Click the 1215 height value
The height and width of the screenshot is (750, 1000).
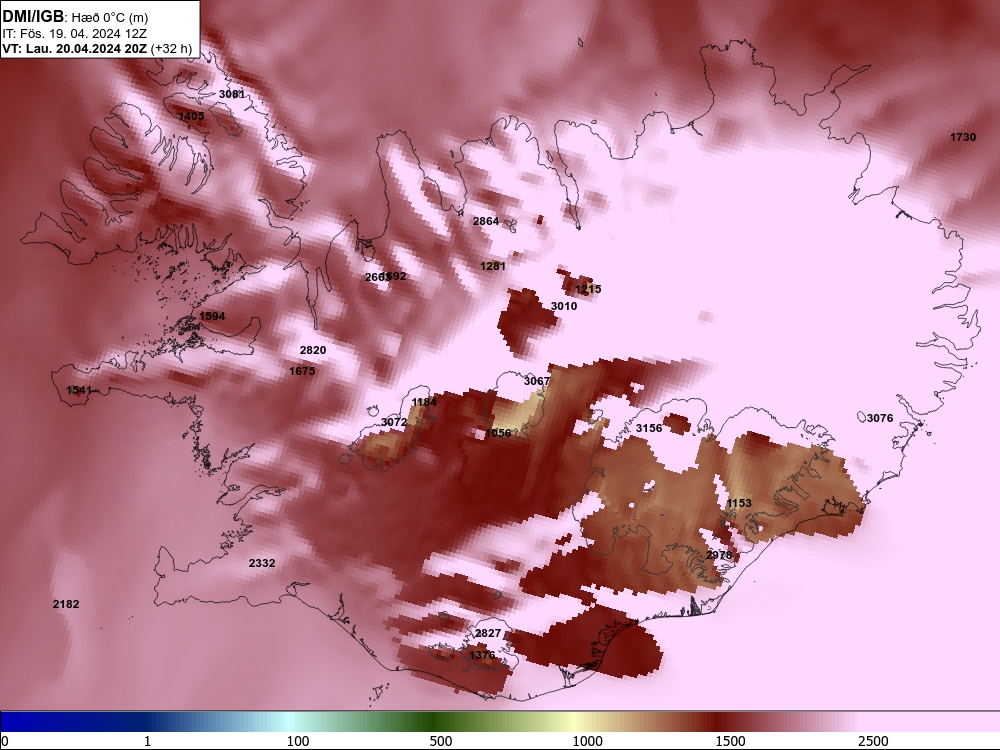point(588,289)
